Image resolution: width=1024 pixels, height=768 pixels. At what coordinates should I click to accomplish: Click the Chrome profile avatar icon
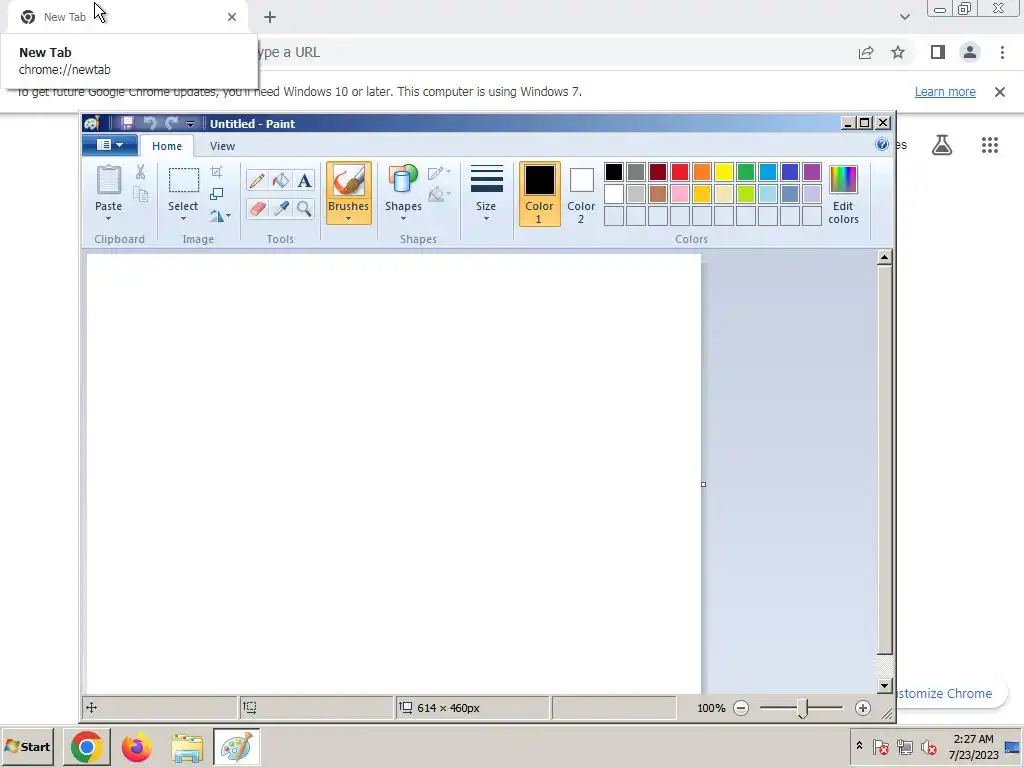pos(970,52)
